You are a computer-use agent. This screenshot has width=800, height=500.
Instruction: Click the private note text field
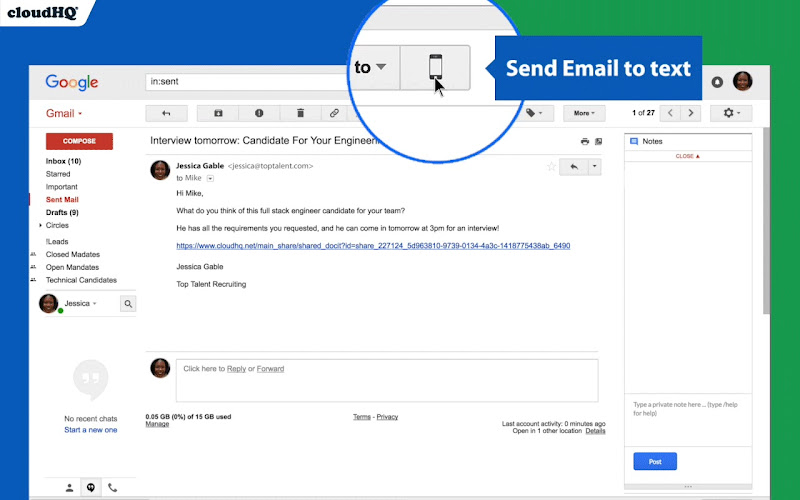tap(688, 421)
